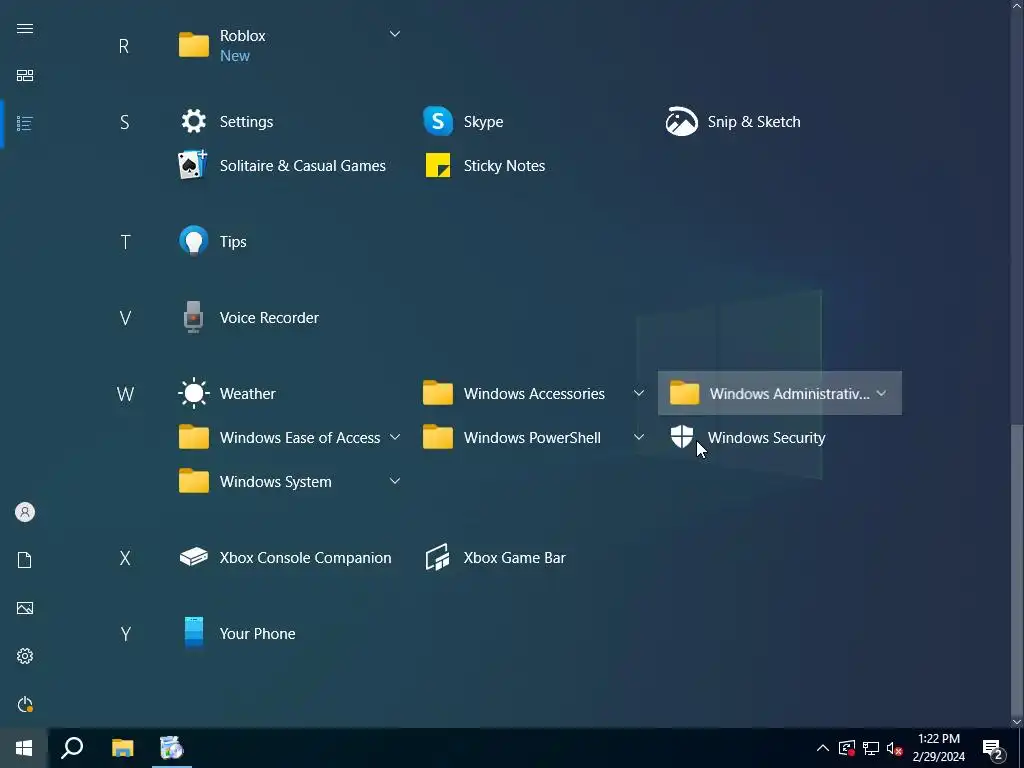Viewport: 1024px width, 768px height.
Task: Click the Power button icon
Action: click(25, 704)
